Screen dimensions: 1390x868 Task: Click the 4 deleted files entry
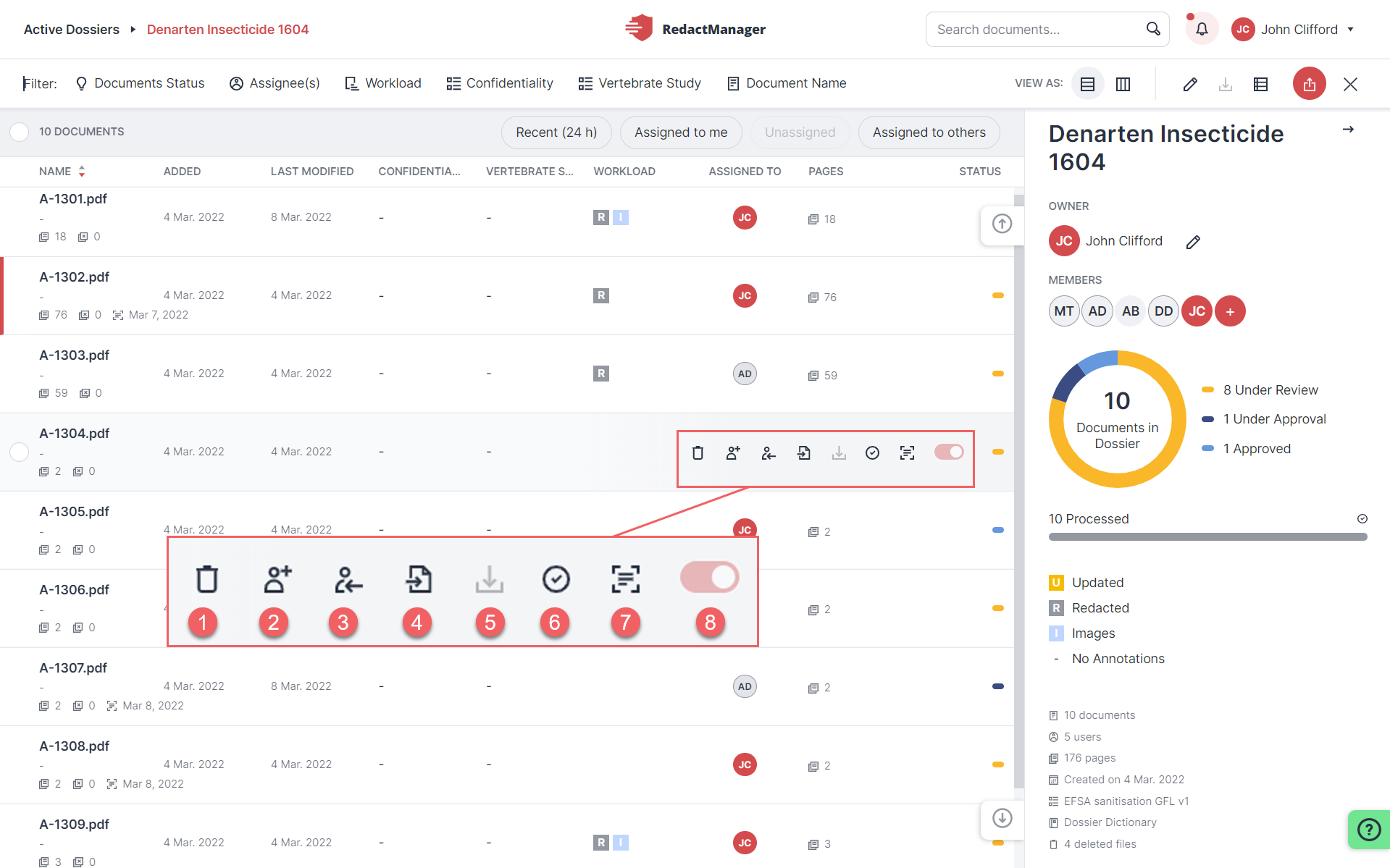click(1093, 844)
